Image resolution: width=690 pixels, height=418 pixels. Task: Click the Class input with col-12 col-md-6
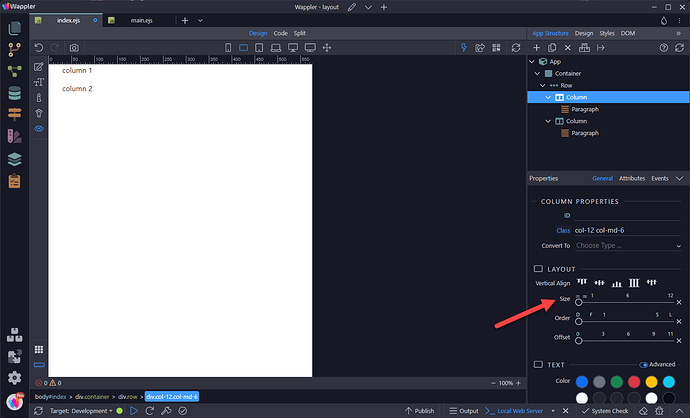[628, 230]
